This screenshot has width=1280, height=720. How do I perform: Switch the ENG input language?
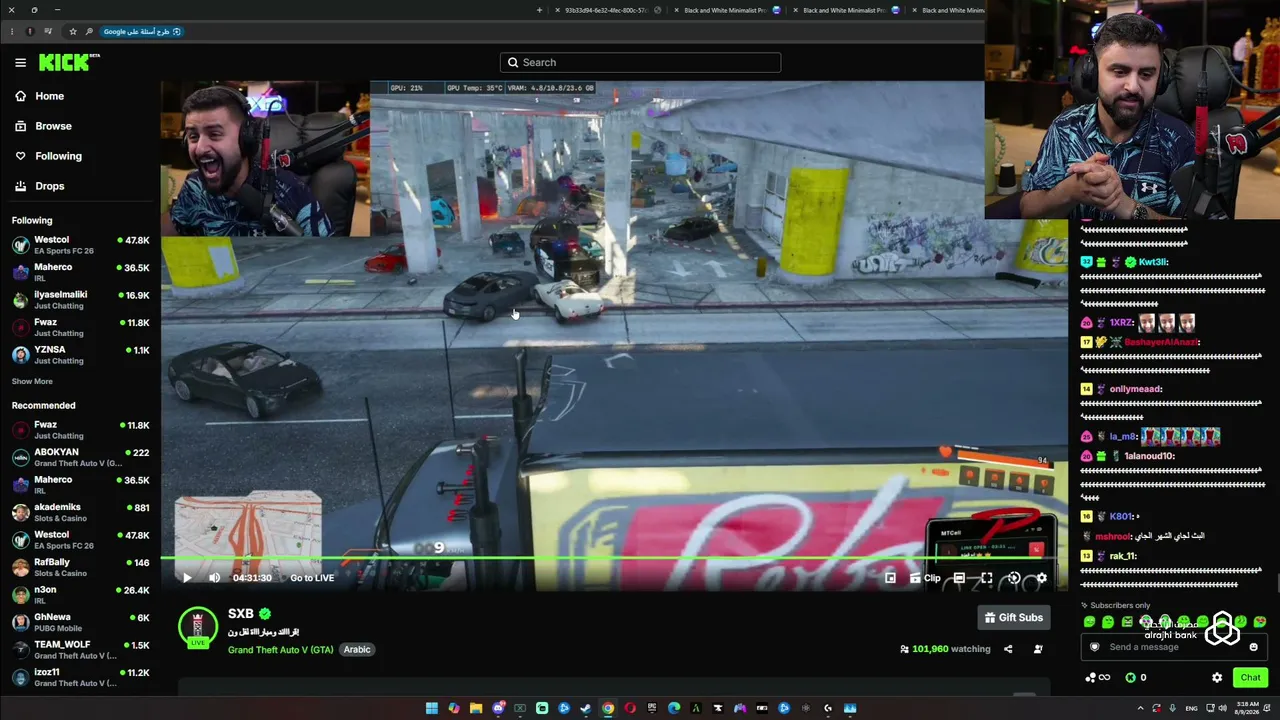click(x=1193, y=708)
